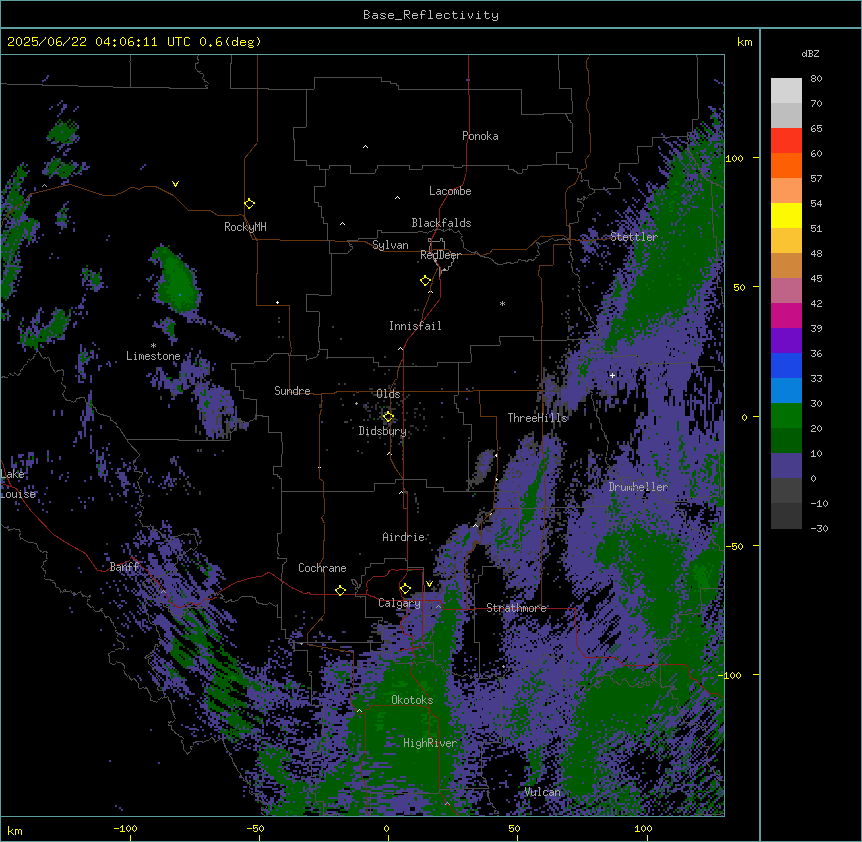
Task: Click the dBZ legend heading
Action: [810, 54]
